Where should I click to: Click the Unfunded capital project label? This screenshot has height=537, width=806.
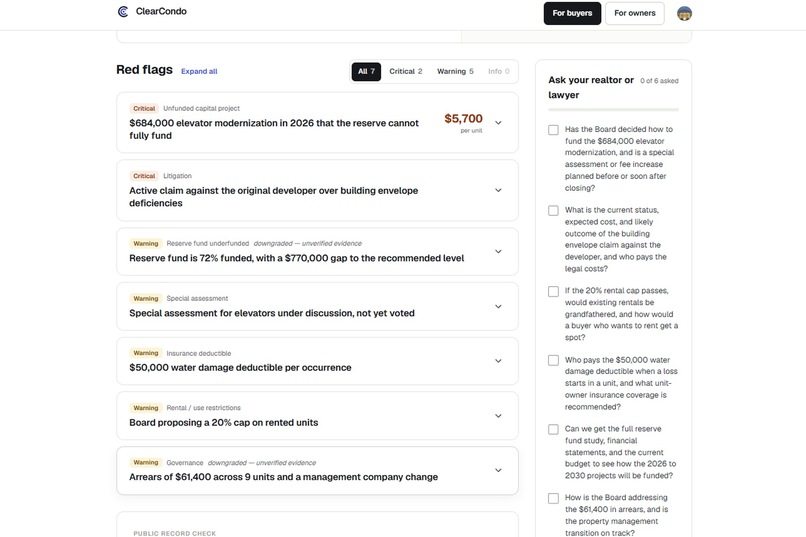point(202,108)
